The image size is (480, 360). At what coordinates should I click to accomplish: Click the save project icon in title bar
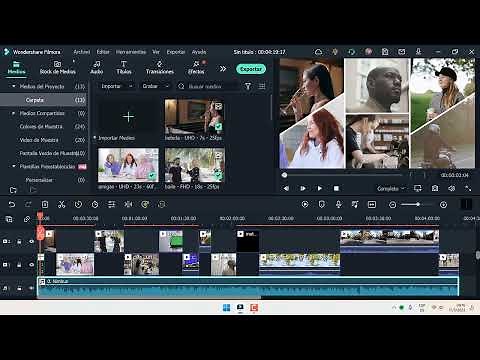point(385,52)
